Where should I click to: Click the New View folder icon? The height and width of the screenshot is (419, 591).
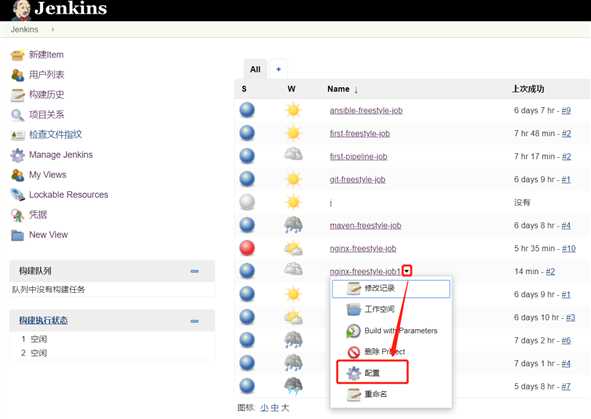click(17, 235)
